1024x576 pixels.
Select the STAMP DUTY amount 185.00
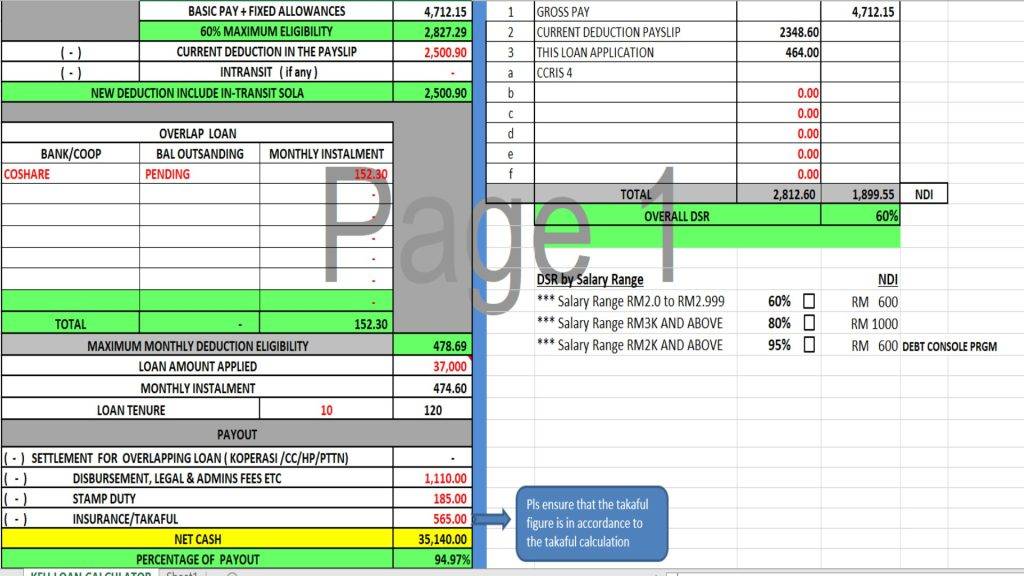(432, 498)
